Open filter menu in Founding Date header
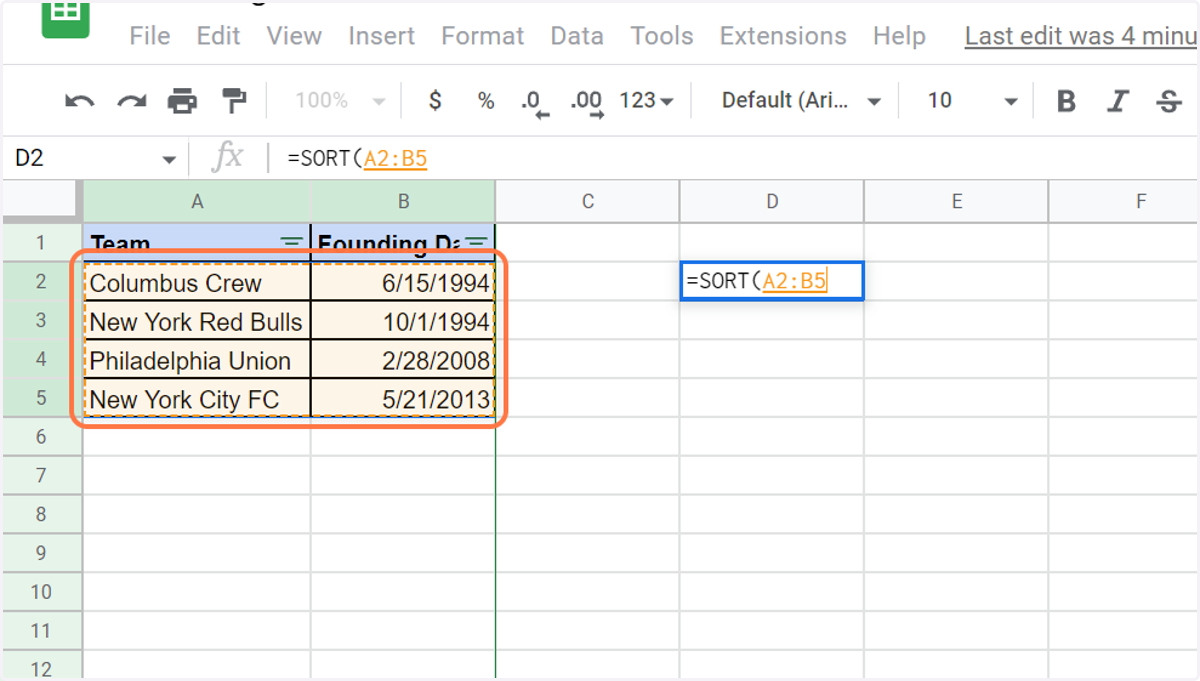Viewport: 1200px width, 681px height. click(x=478, y=242)
